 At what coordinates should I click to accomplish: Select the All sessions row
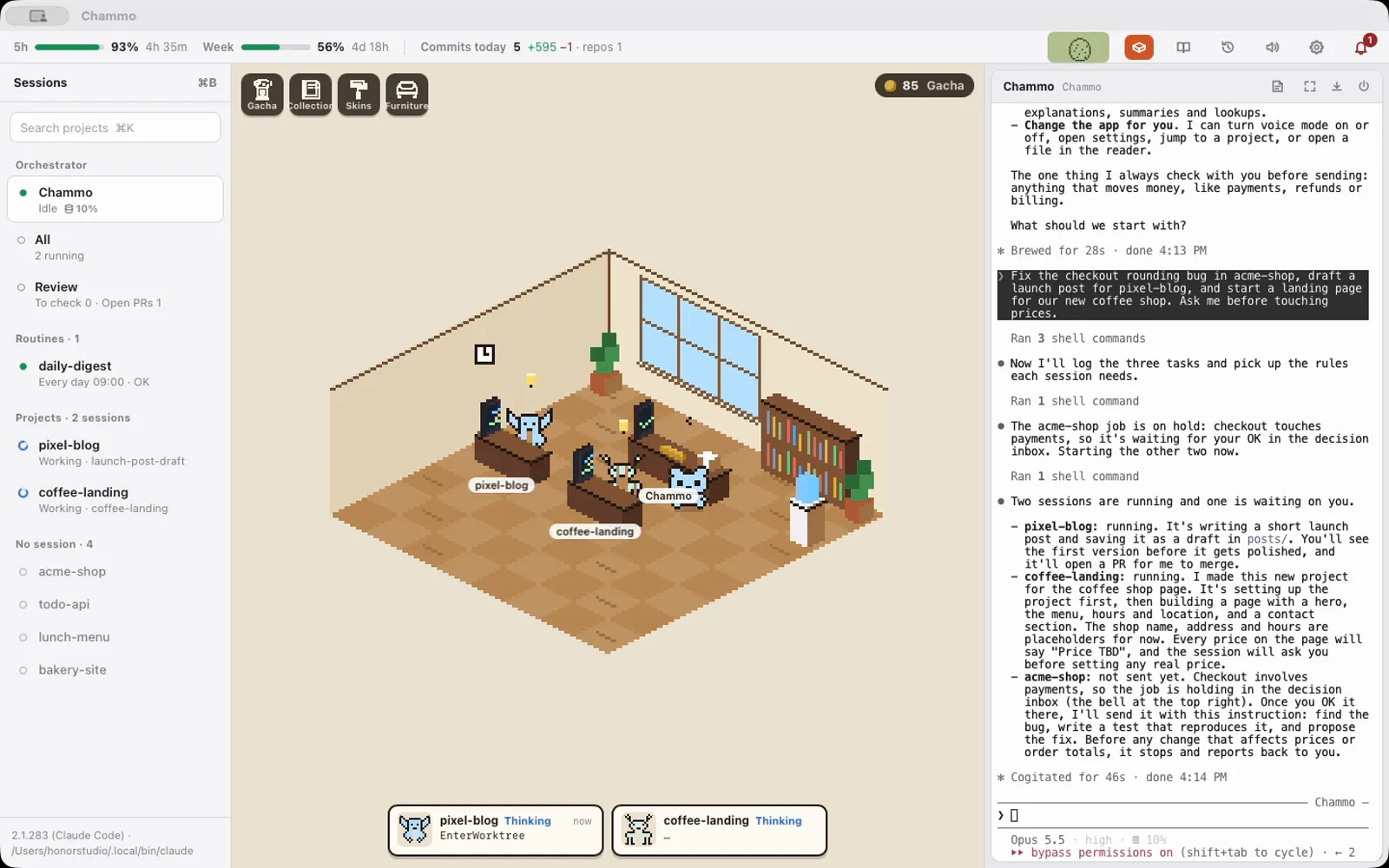pyautogui.click(x=115, y=247)
